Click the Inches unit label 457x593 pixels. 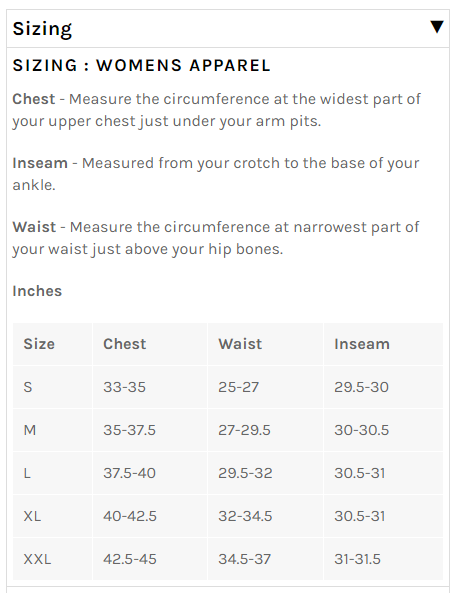37,291
